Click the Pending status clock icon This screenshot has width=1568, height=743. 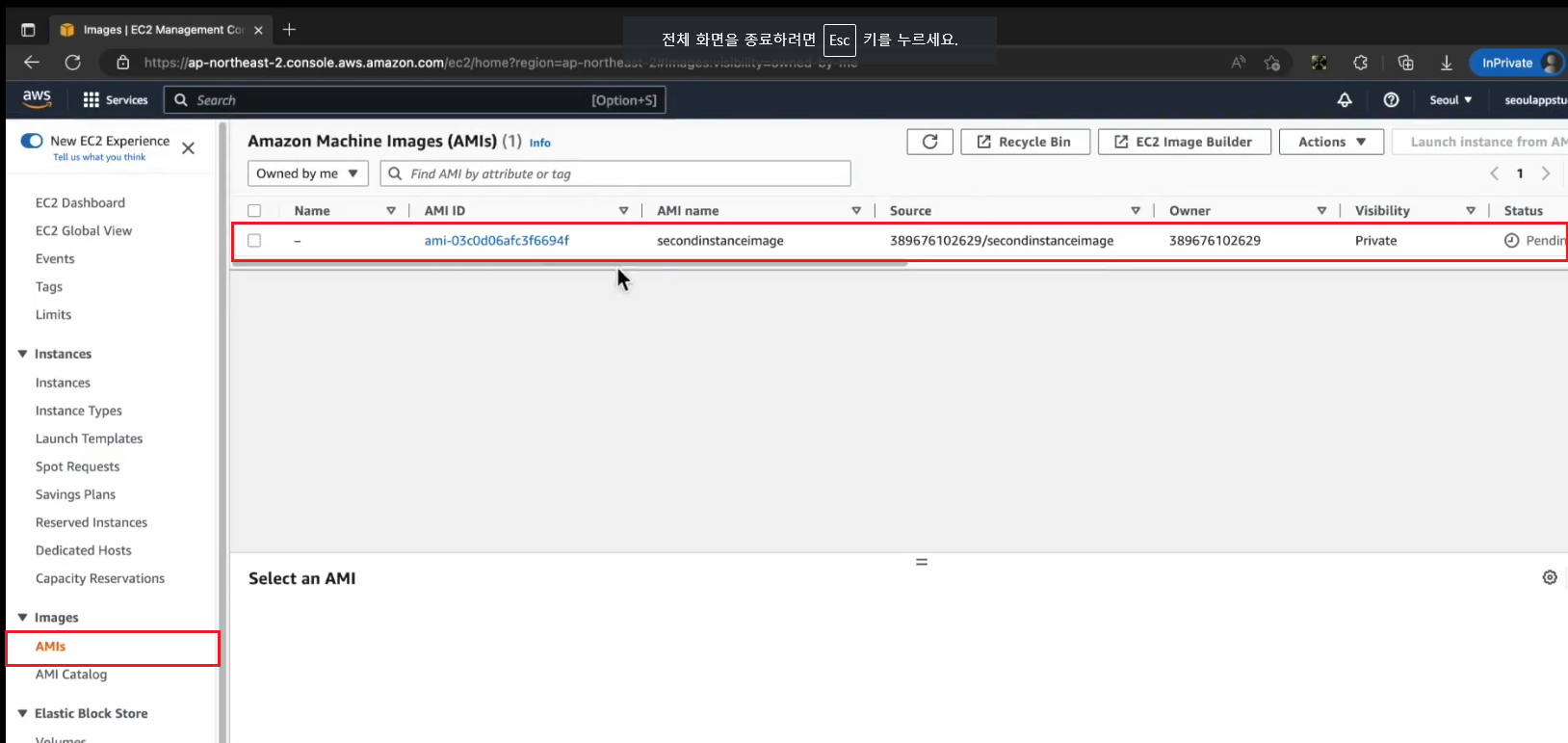(1512, 241)
